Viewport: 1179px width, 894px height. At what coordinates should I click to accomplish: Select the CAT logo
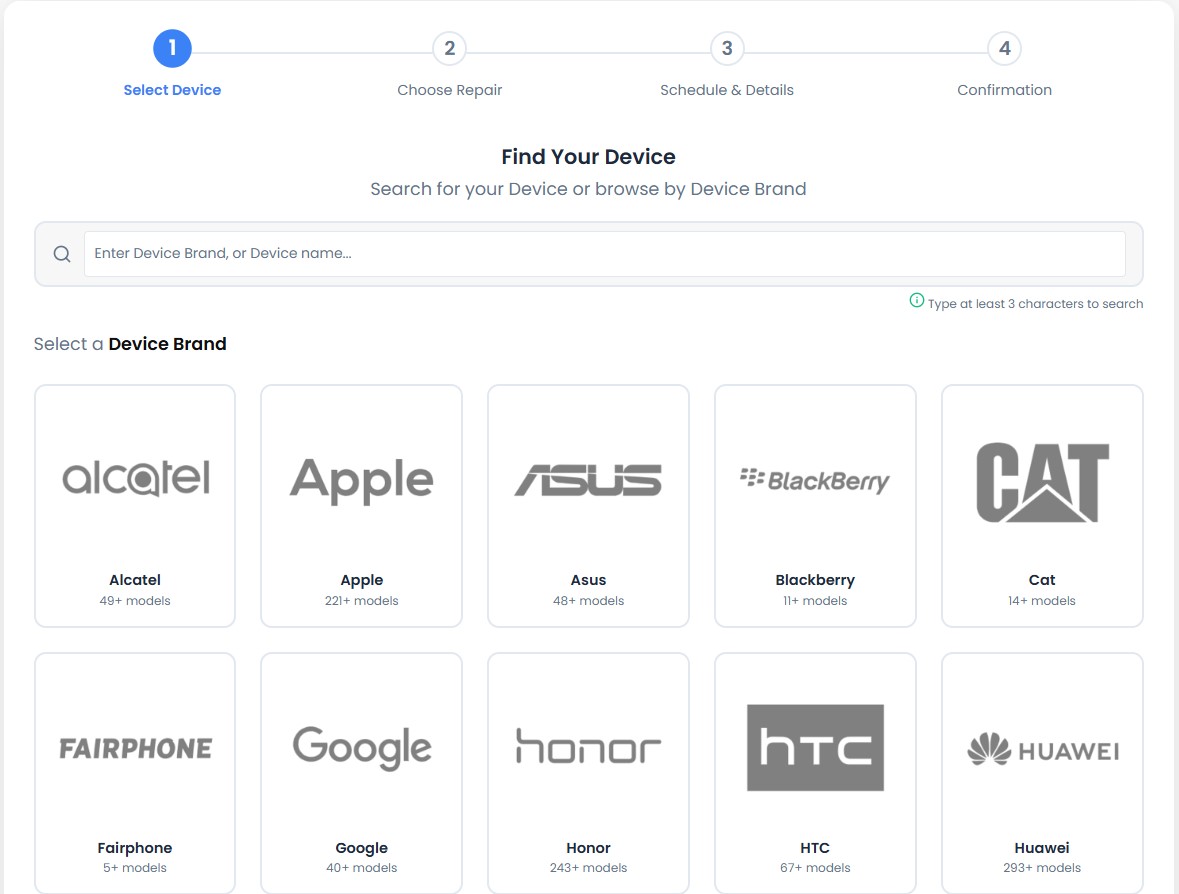coord(1042,482)
